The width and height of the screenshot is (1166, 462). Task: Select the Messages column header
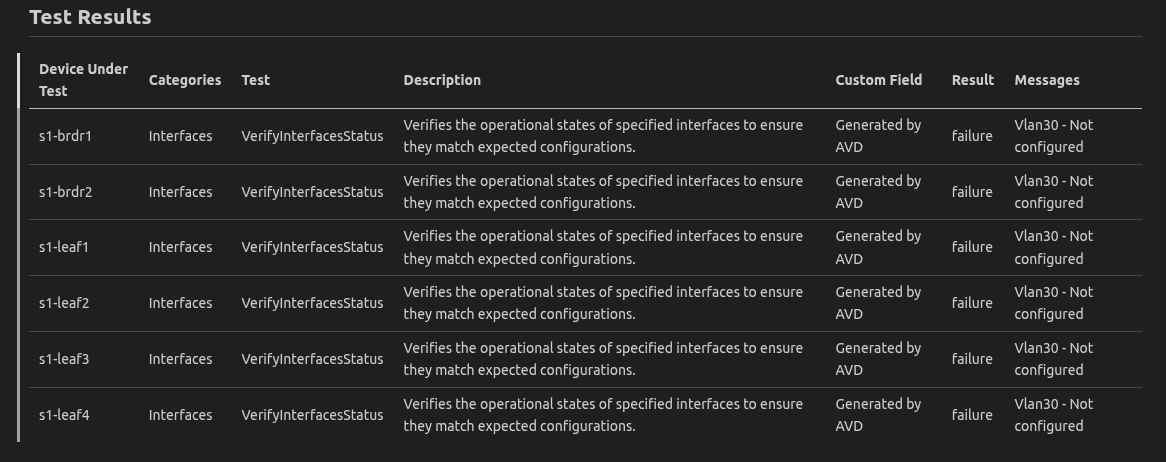[x=1047, y=80]
